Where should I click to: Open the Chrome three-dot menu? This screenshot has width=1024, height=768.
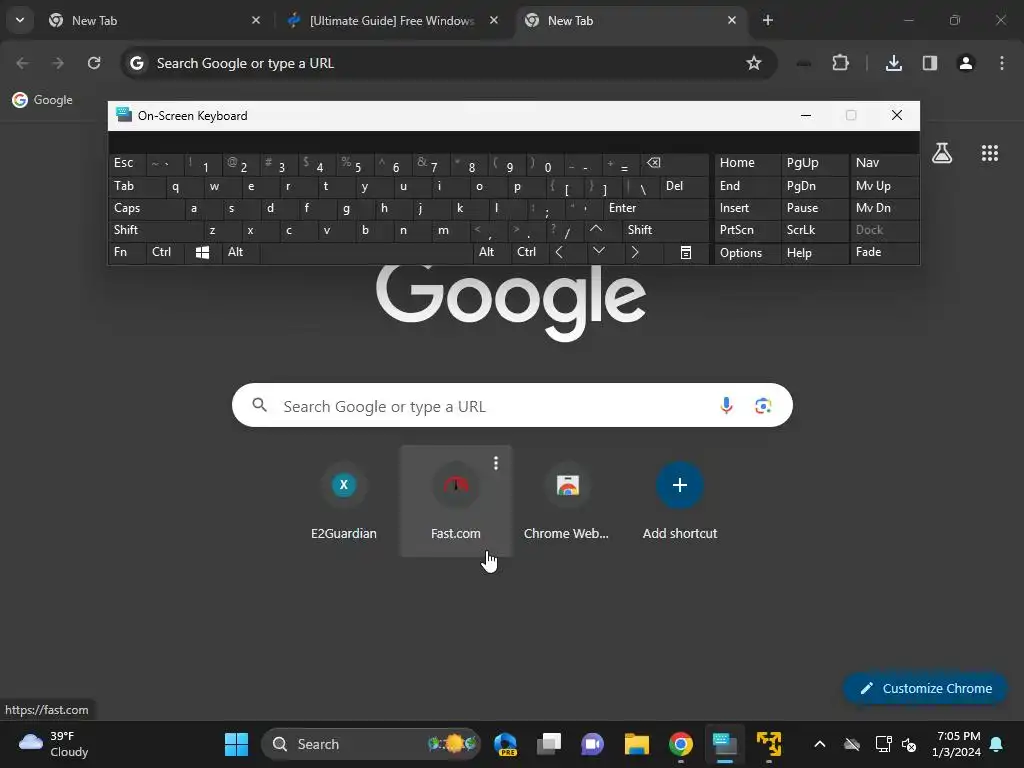[x=1001, y=63]
